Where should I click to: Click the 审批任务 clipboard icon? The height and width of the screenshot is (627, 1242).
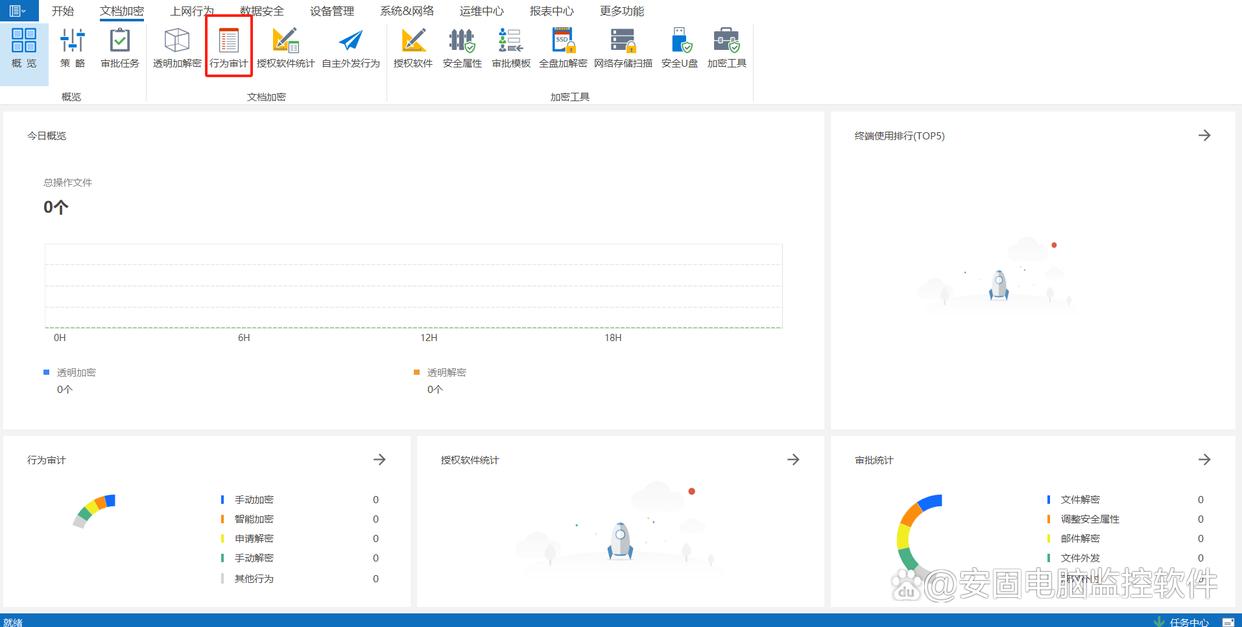[x=120, y=47]
